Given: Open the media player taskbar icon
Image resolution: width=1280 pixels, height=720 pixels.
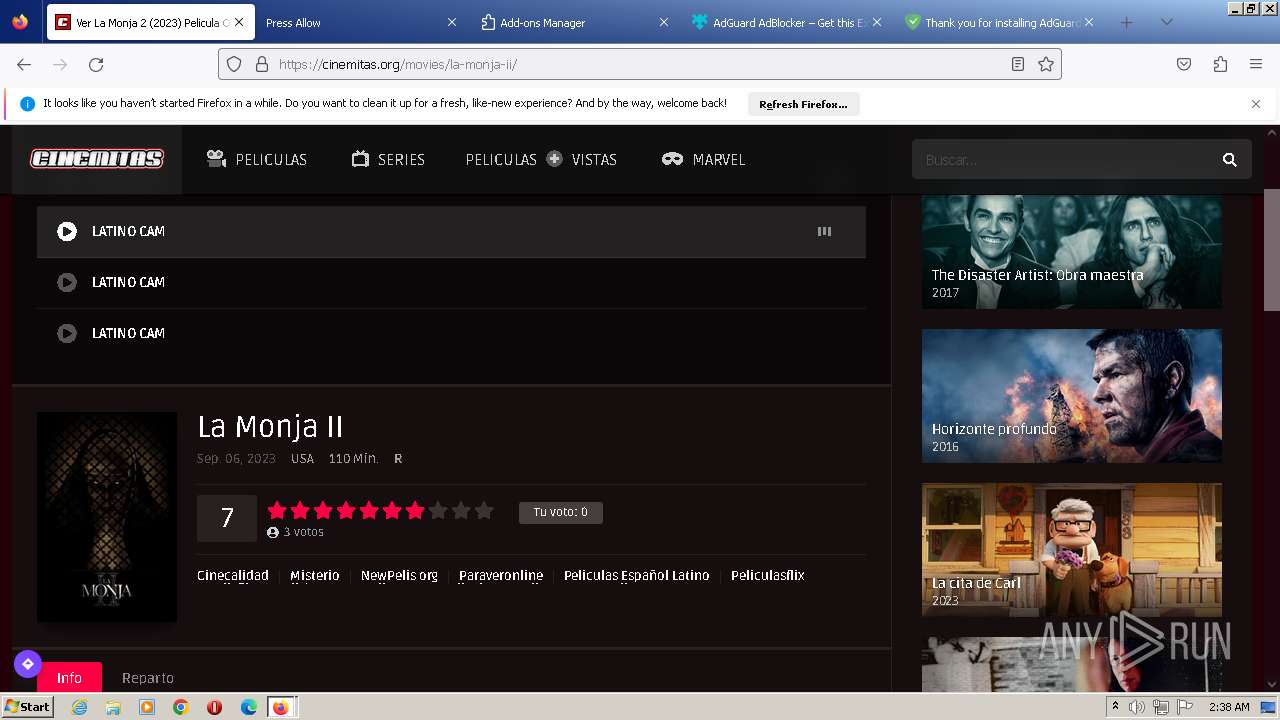Looking at the screenshot, I should pos(147,707).
